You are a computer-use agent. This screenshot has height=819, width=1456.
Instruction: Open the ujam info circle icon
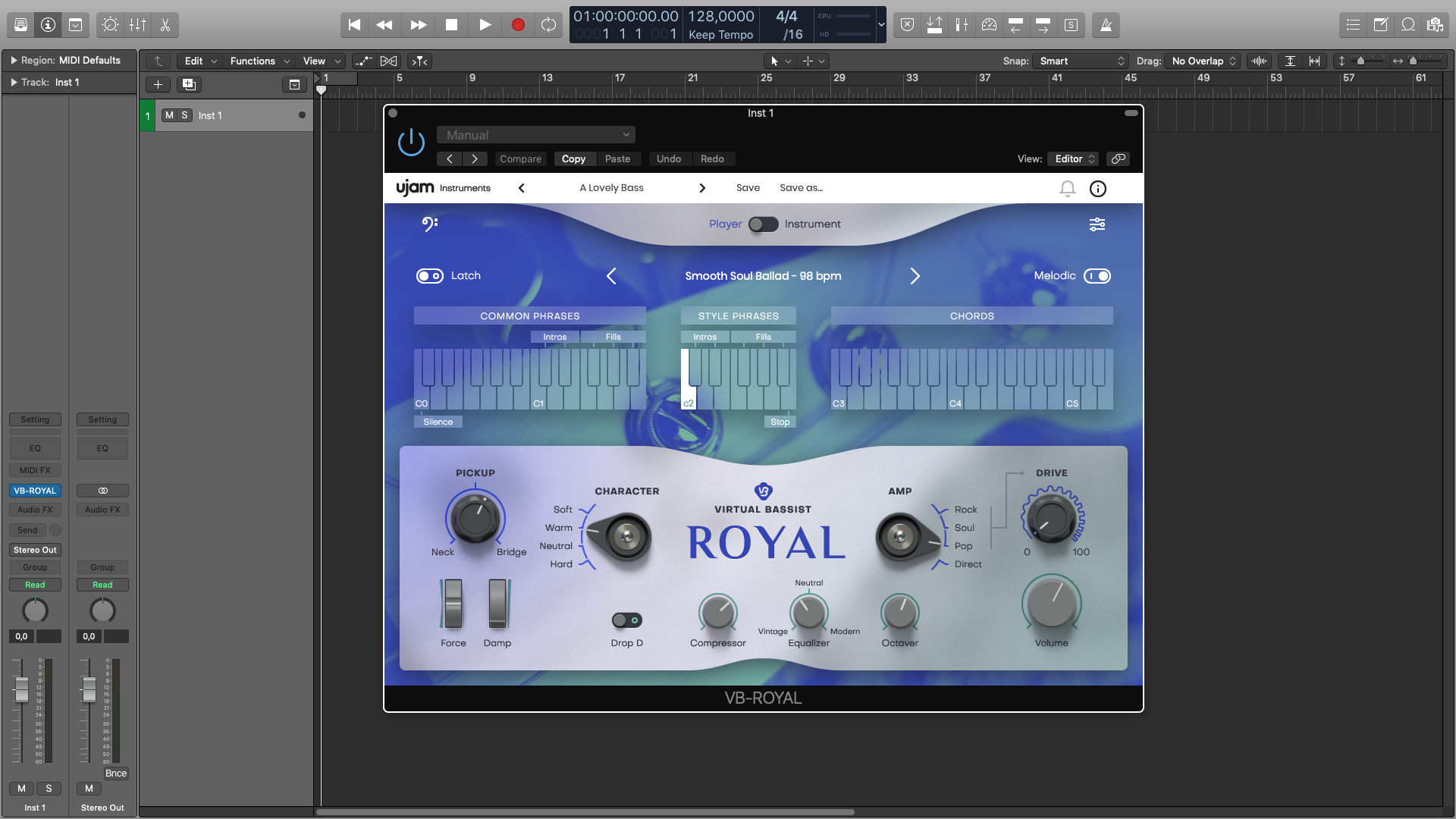point(1097,188)
